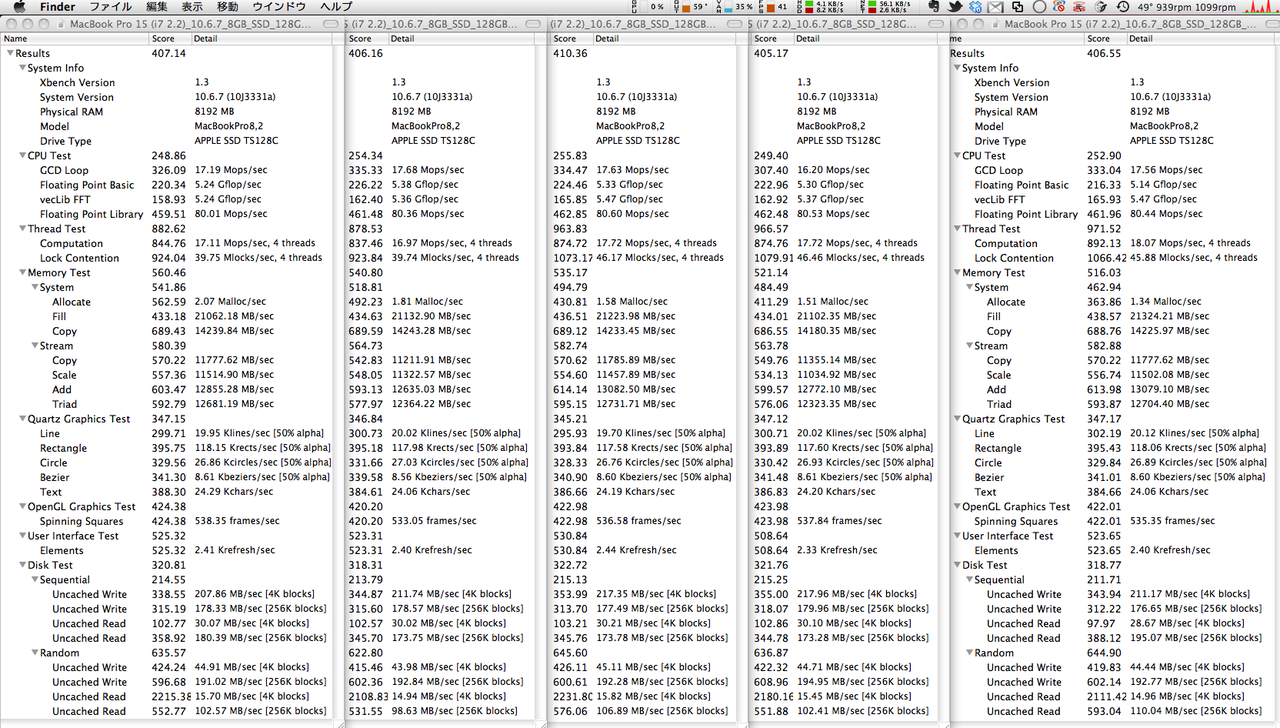
Task: Select the GCD Loop row scoring 326.09
Action: pyautogui.click(x=166, y=171)
